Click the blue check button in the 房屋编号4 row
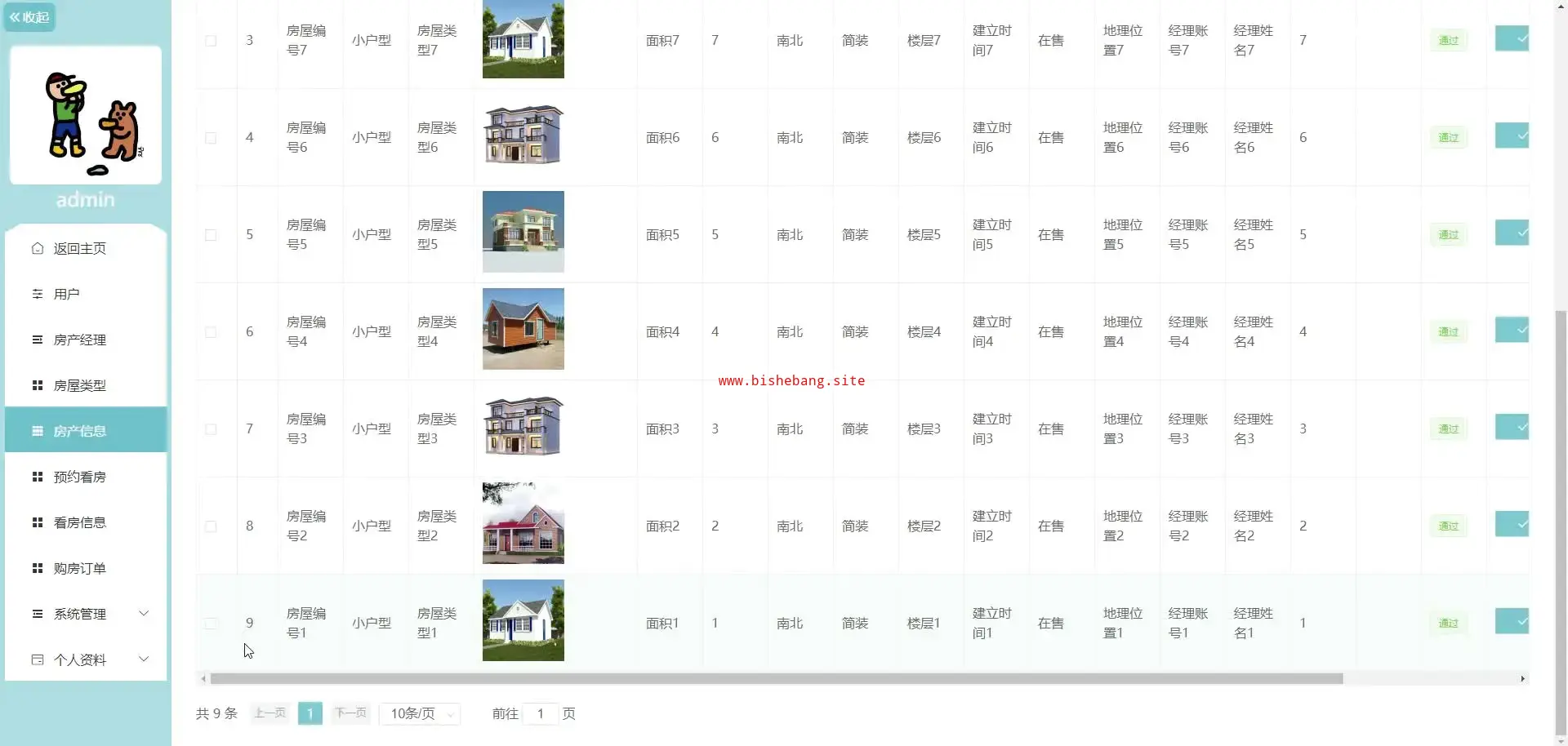This screenshot has height=746, width=1568. coord(1512,330)
